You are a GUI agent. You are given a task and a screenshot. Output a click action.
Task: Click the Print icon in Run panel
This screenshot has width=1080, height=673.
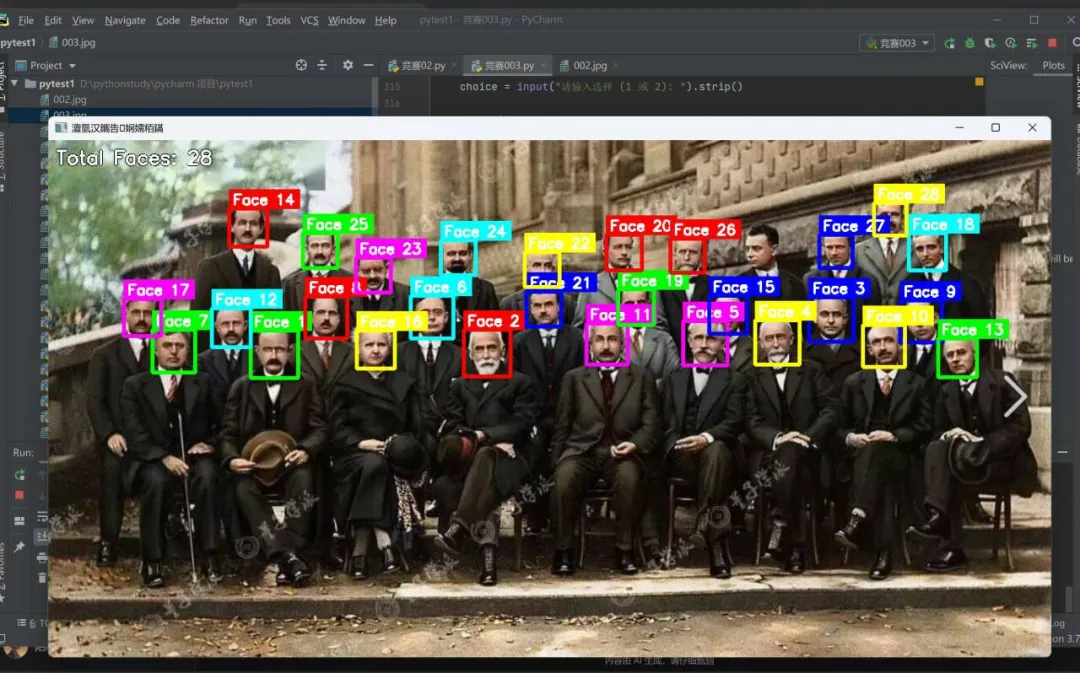42,557
